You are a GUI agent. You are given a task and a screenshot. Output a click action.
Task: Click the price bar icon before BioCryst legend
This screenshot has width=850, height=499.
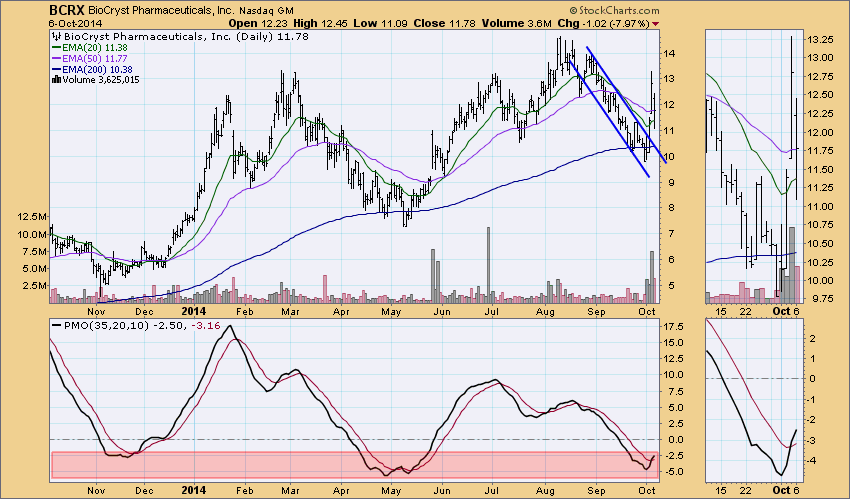pyautogui.click(x=56, y=37)
